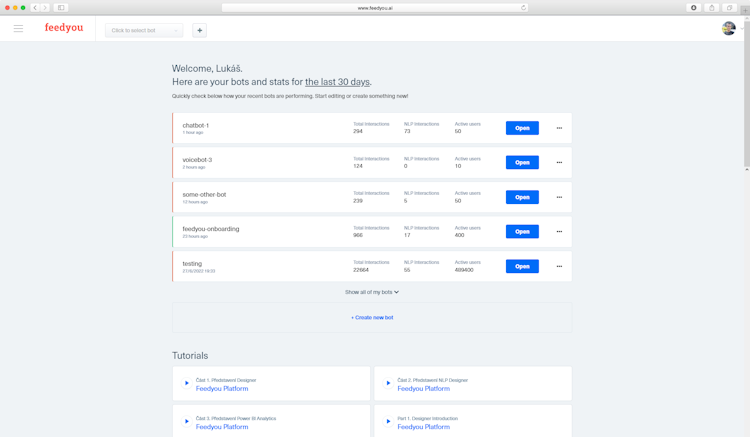Screen dimensions: 750x437
Task: Click browser back arrow
Action: click(35, 8)
